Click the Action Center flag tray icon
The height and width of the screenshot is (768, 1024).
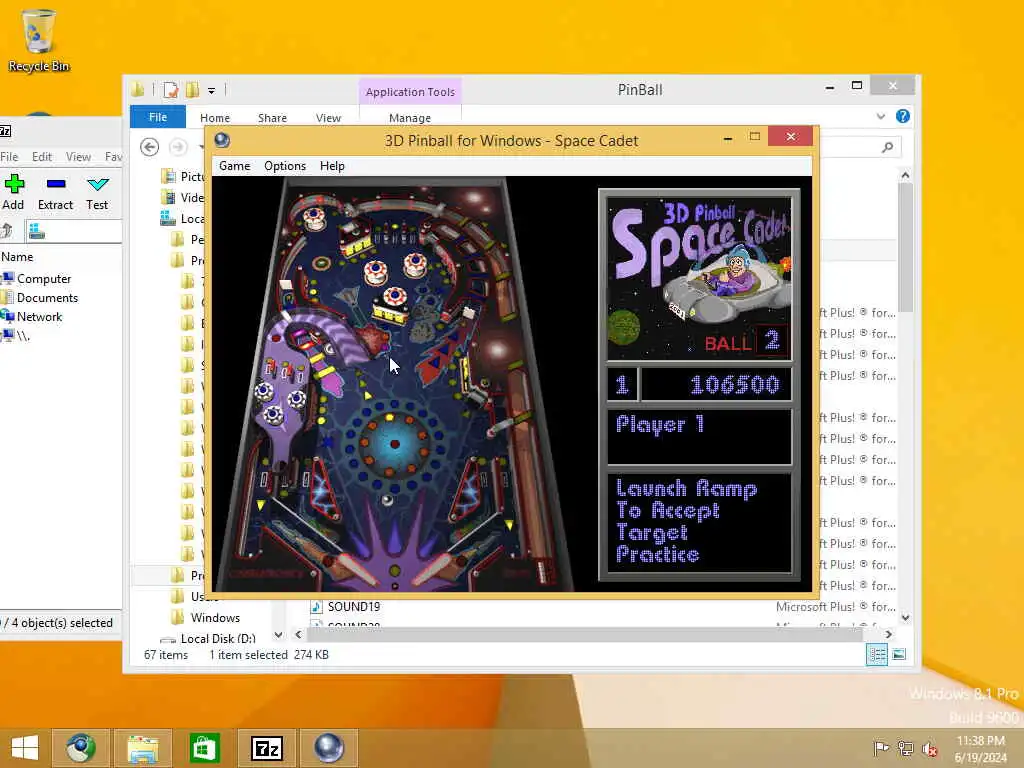coord(881,748)
